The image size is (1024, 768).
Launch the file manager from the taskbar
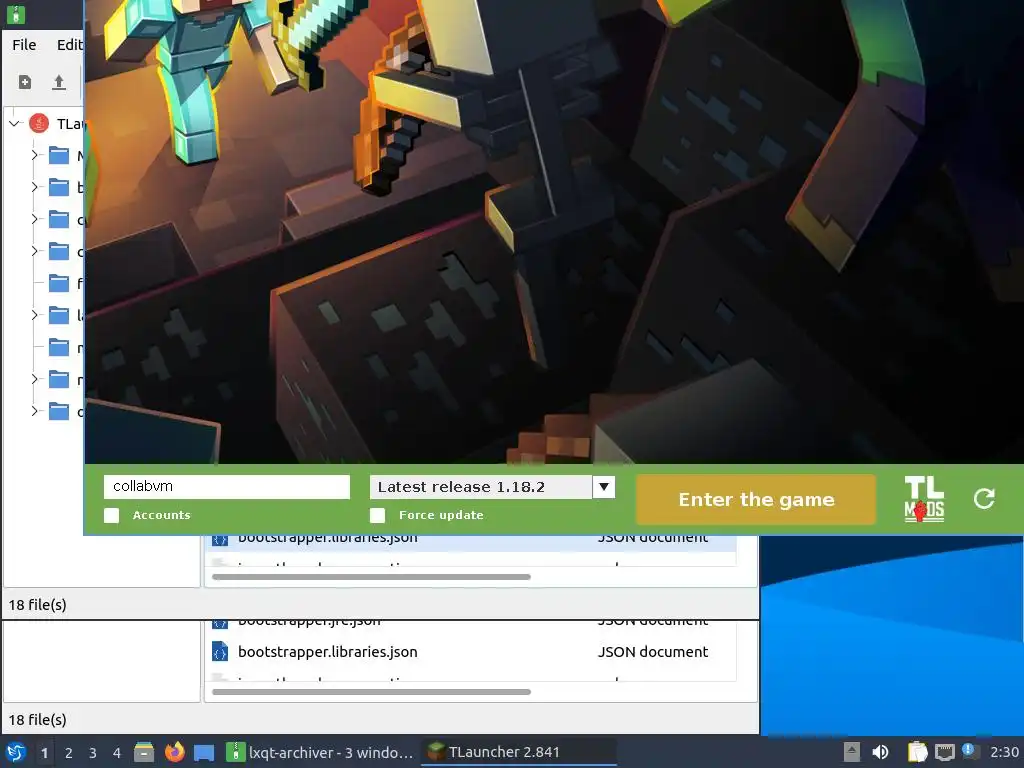144,752
